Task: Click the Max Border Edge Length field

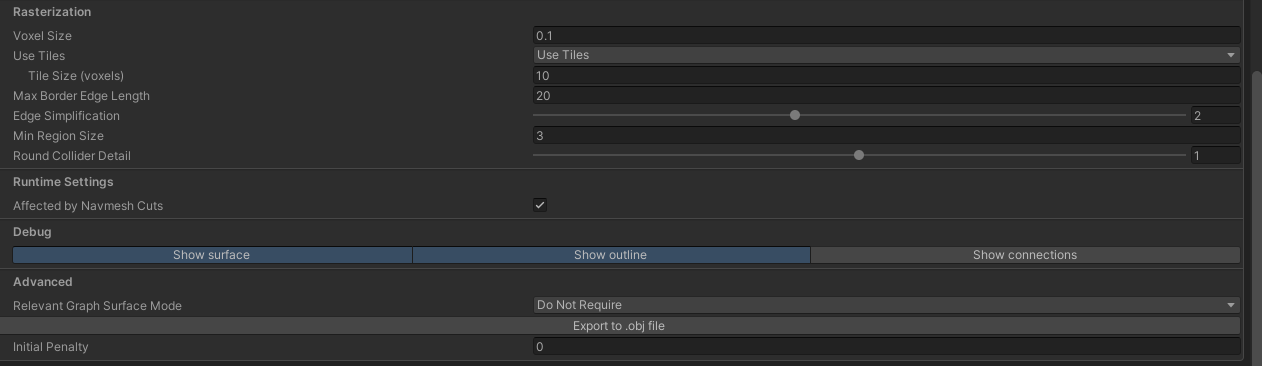Action: click(886, 95)
